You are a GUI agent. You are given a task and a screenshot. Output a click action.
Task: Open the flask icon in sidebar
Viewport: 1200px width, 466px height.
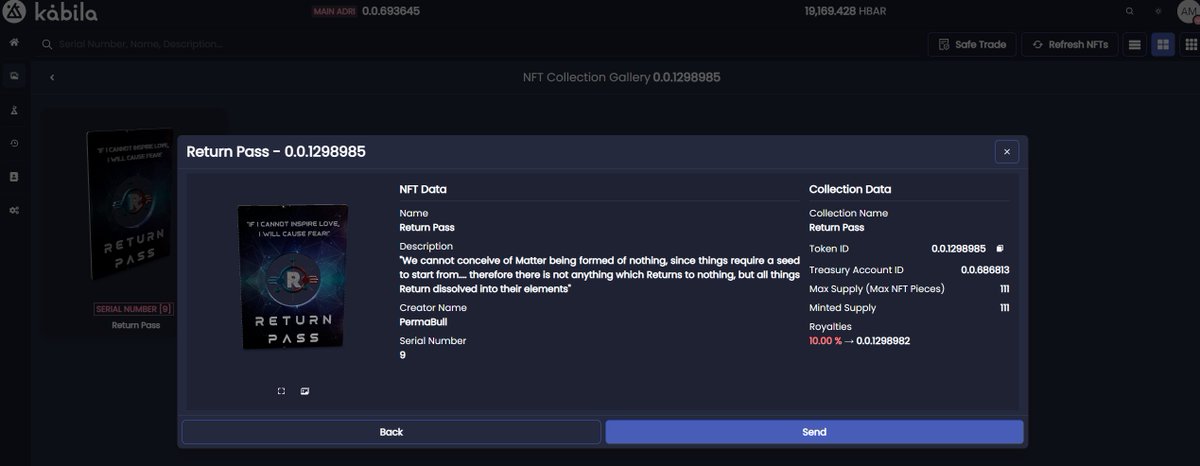click(x=14, y=110)
